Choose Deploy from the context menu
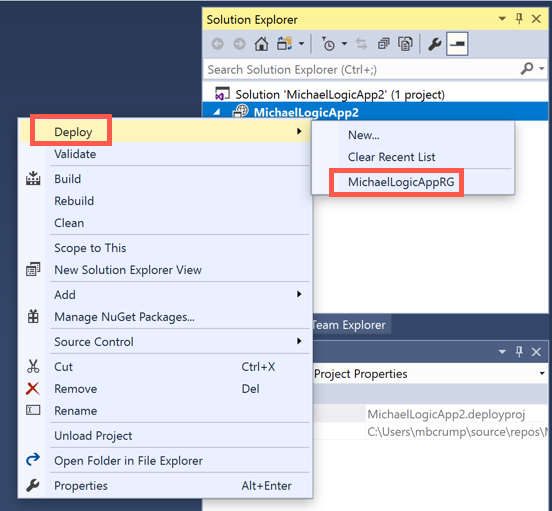Viewport: 552px width, 511px height. pos(165,132)
